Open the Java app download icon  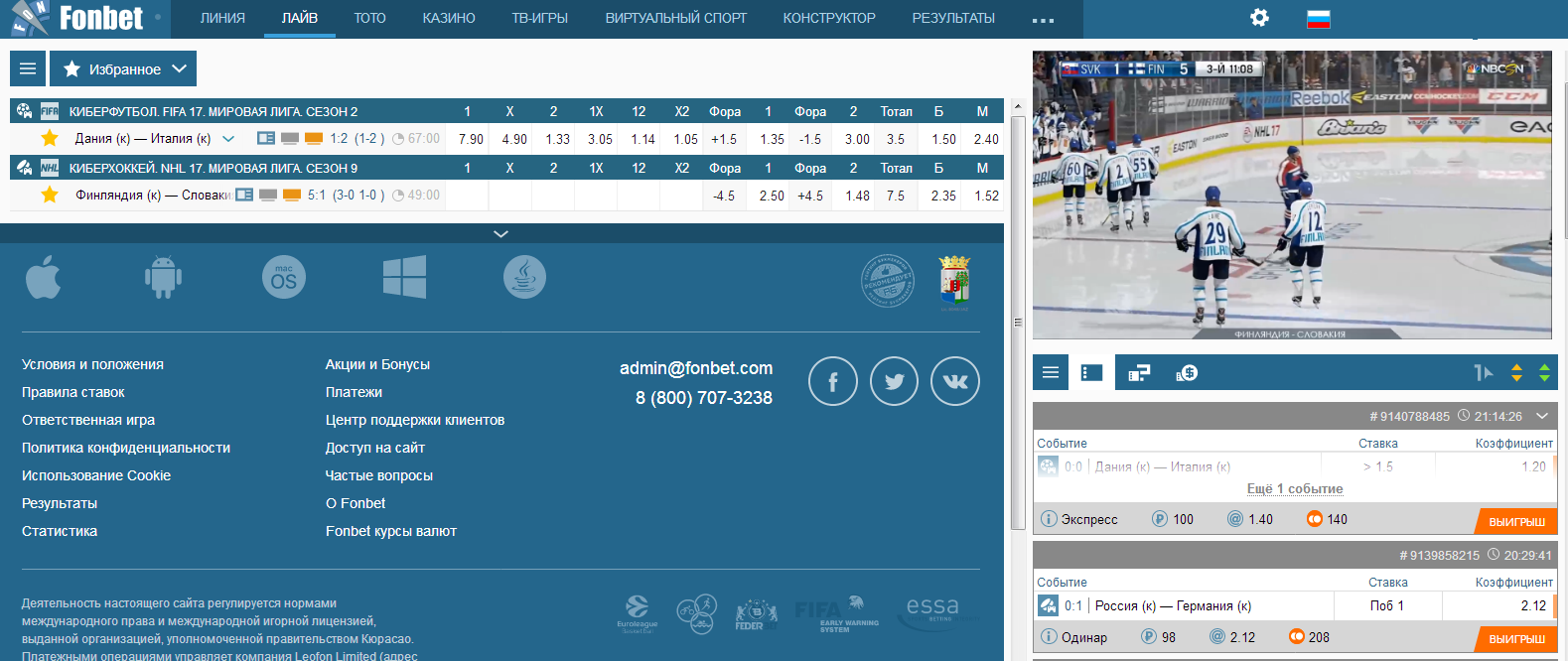pyautogui.click(x=524, y=277)
